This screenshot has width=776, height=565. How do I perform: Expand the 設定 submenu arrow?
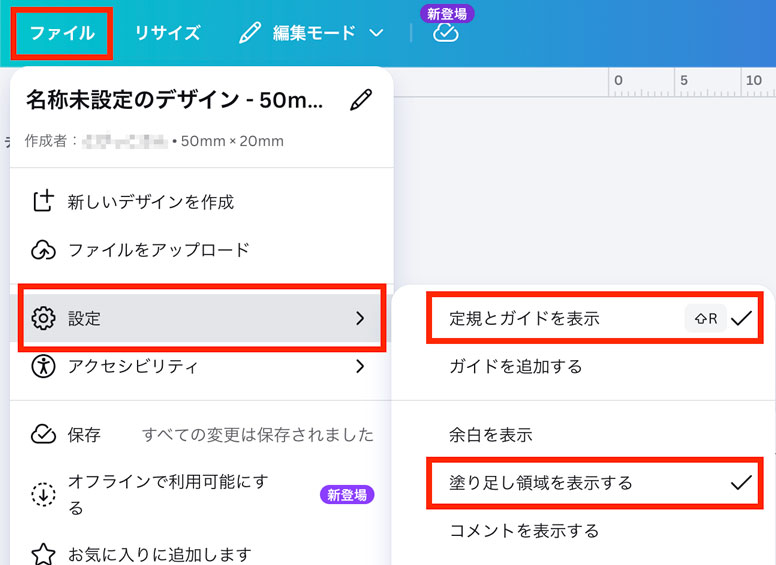[360, 318]
